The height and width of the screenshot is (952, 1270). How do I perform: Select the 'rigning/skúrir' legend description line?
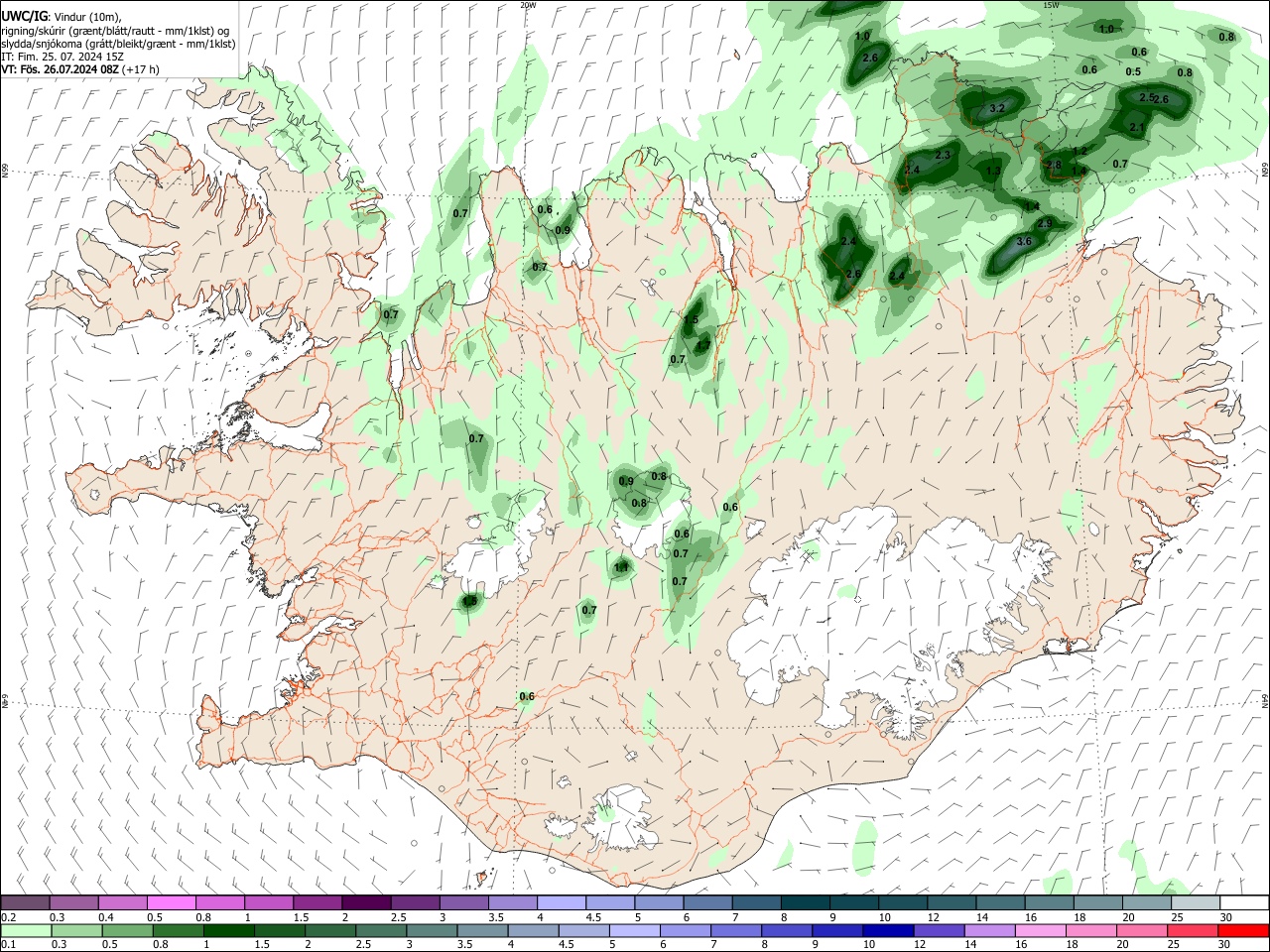tap(117, 31)
